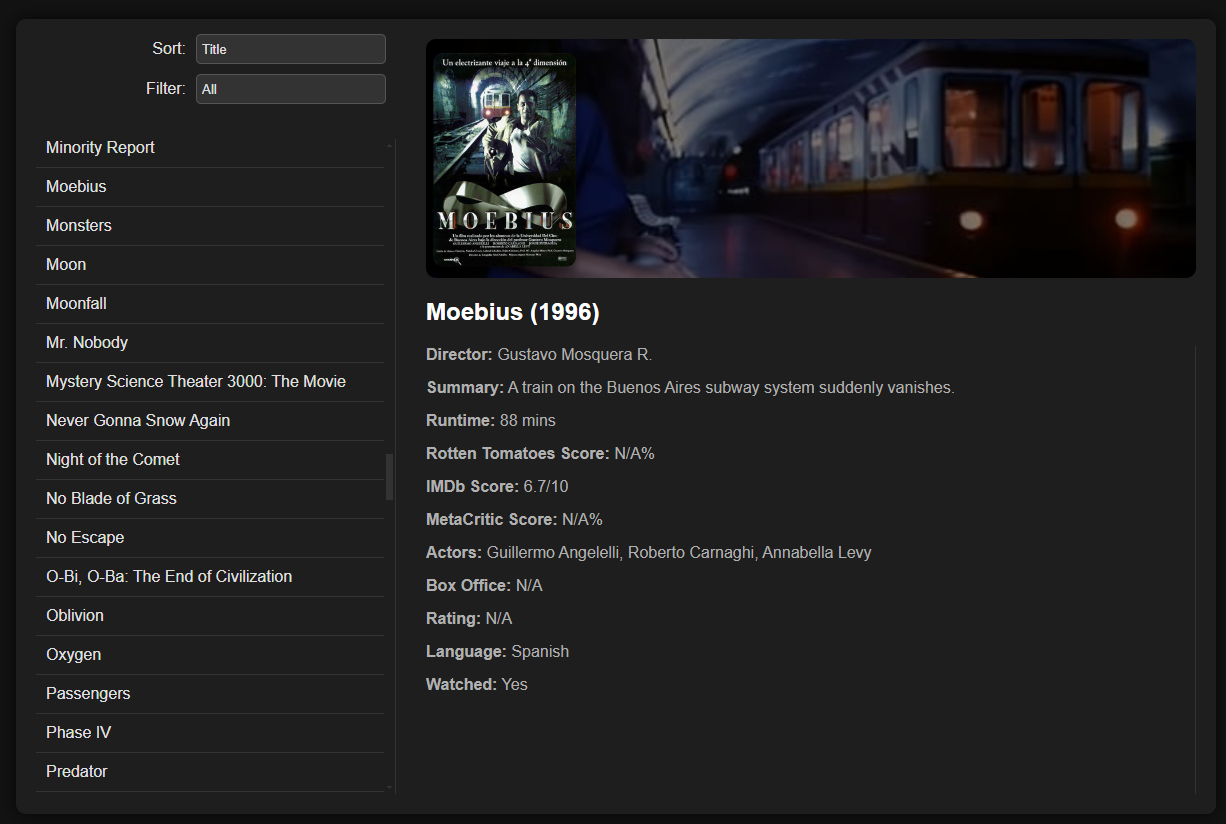Click the Rating N/A line
Image resolution: width=1226 pixels, height=824 pixels.
point(469,619)
